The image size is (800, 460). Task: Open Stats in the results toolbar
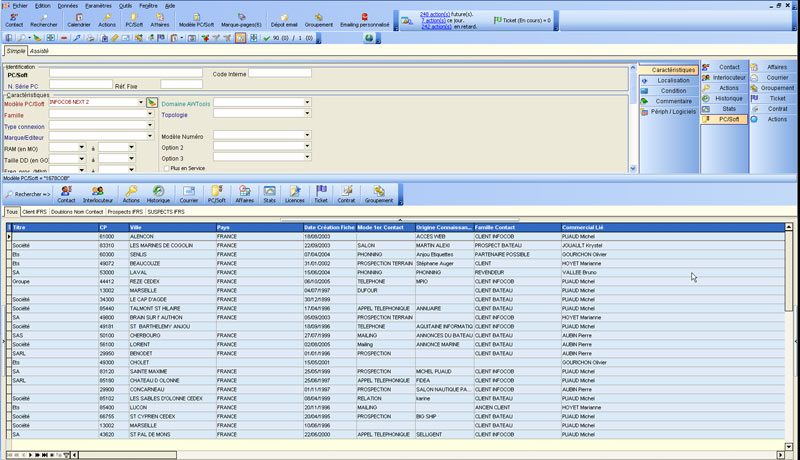click(x=269, y=193)
